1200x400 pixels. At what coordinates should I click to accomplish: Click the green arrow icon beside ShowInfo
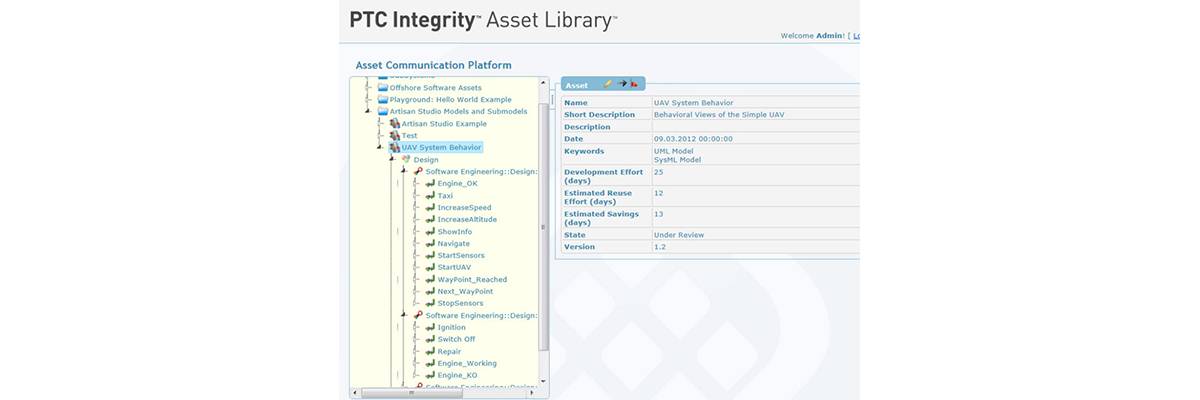click(x=430, y=232)
